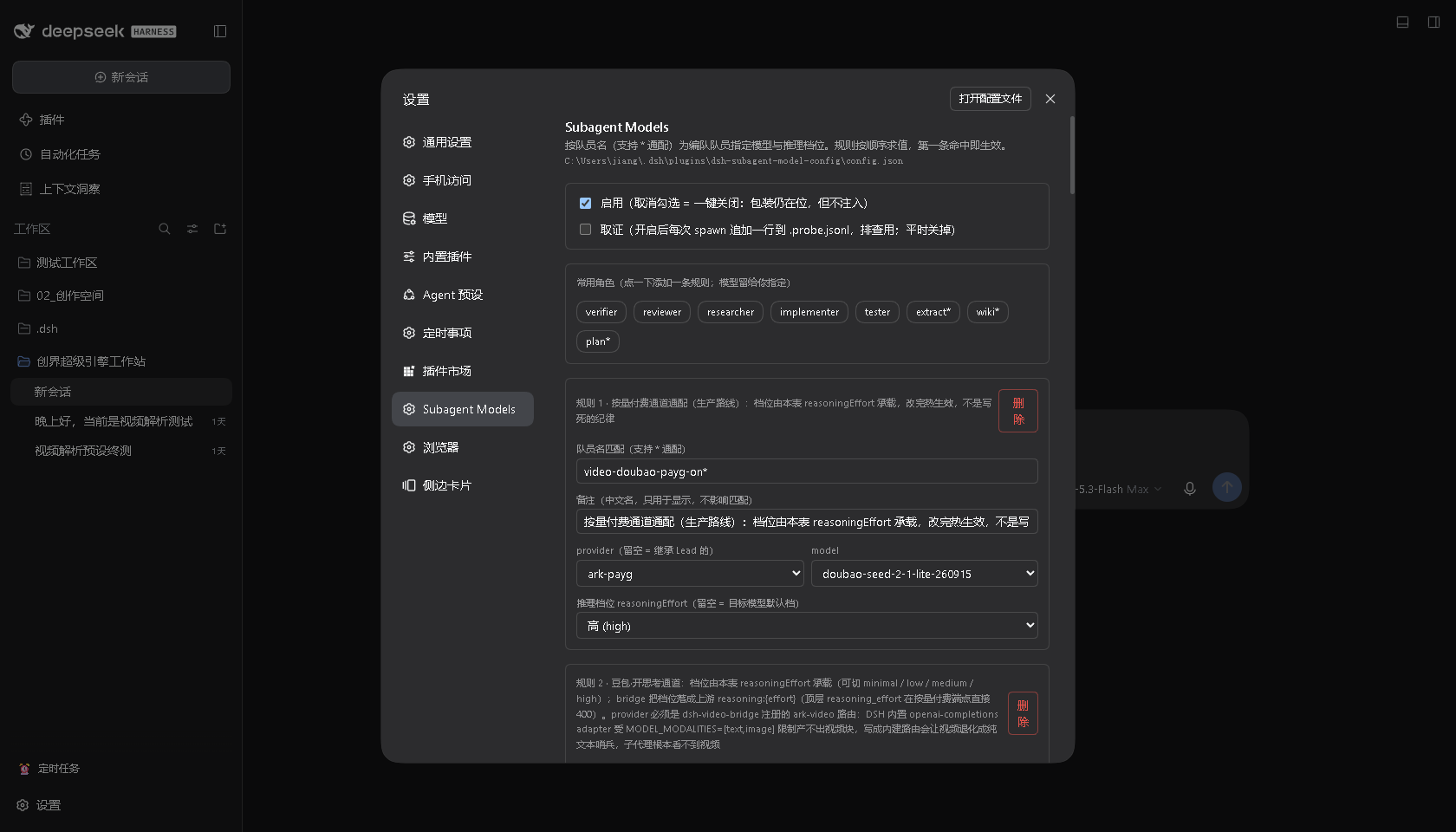This screenshot has width=1456, height=832.
Task: Add extract* role chip
Action: coord(933,312)
